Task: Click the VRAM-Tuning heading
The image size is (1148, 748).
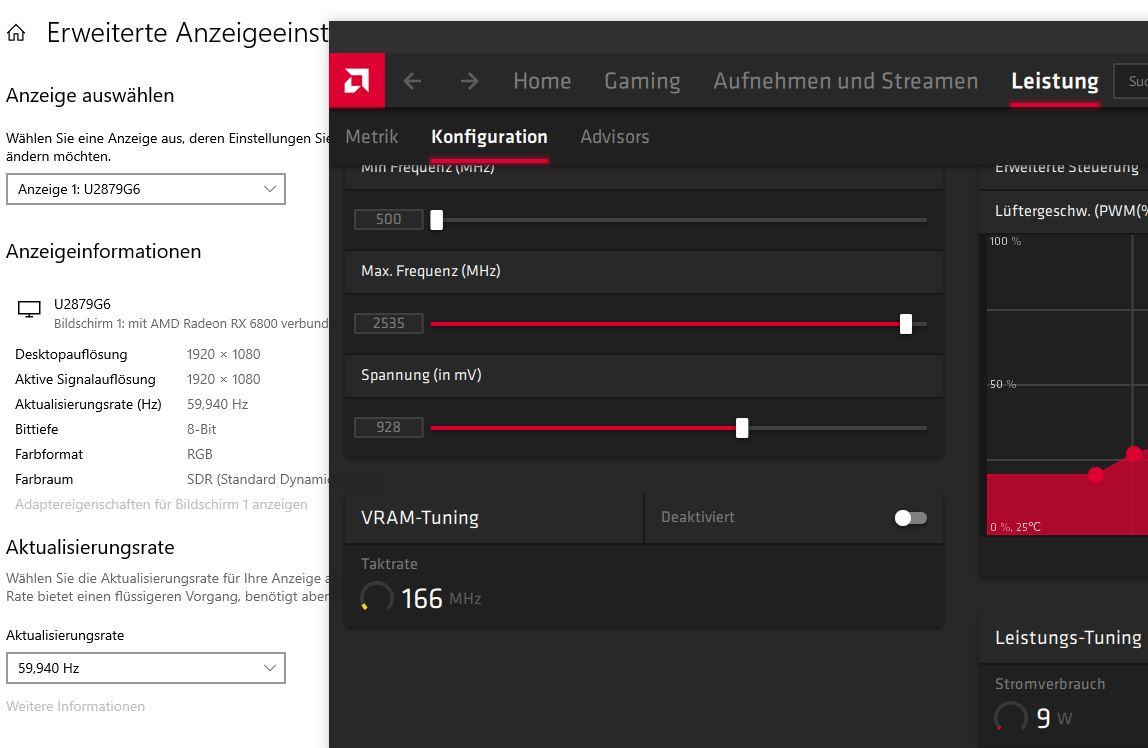Action: pyautogui.click(x=420, y=517)
